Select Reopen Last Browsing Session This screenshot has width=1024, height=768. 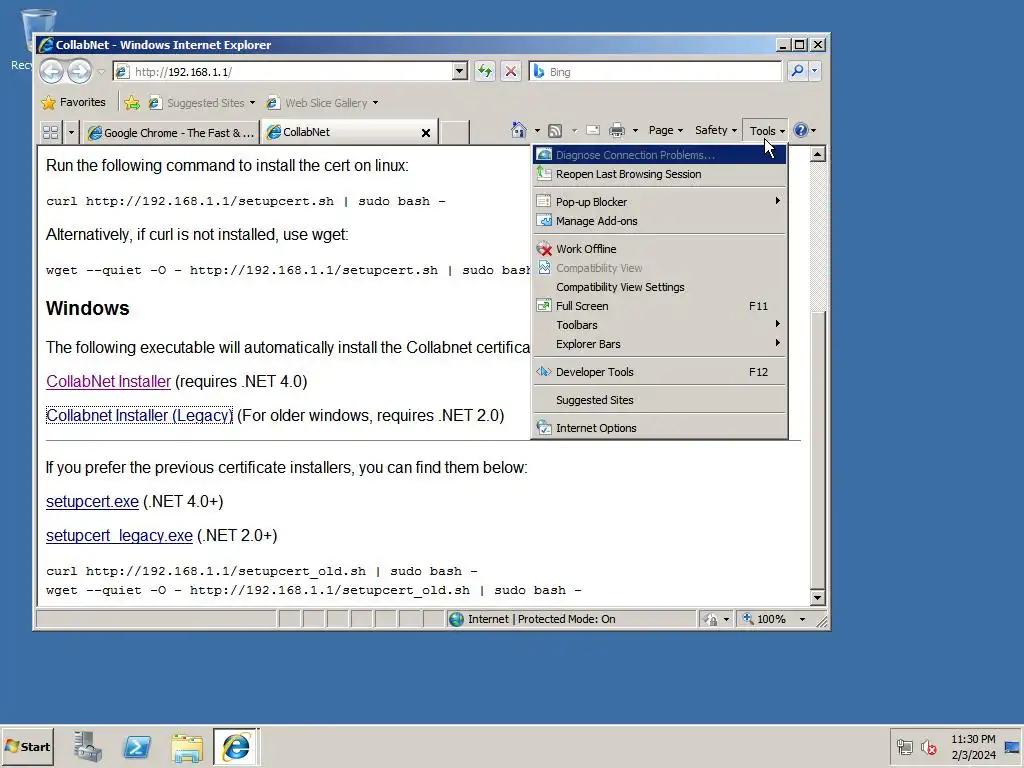click(x=660, y=174)
